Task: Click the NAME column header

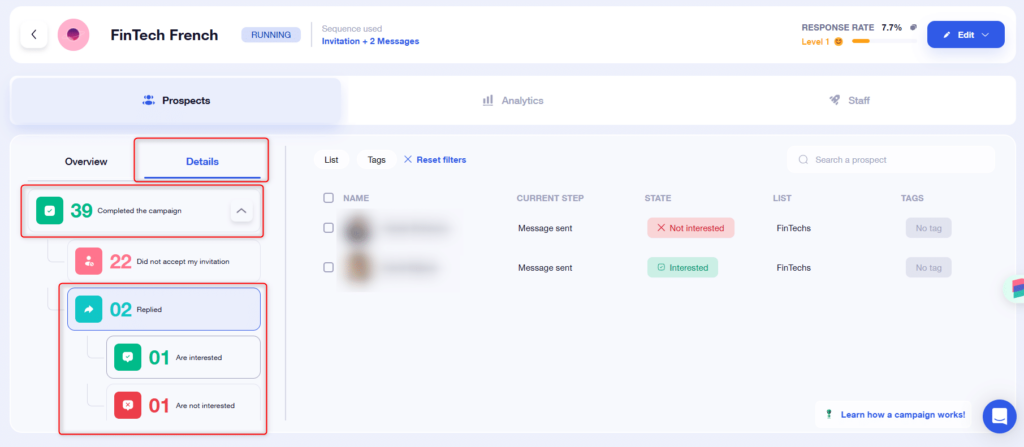Action: pos(357,198)
